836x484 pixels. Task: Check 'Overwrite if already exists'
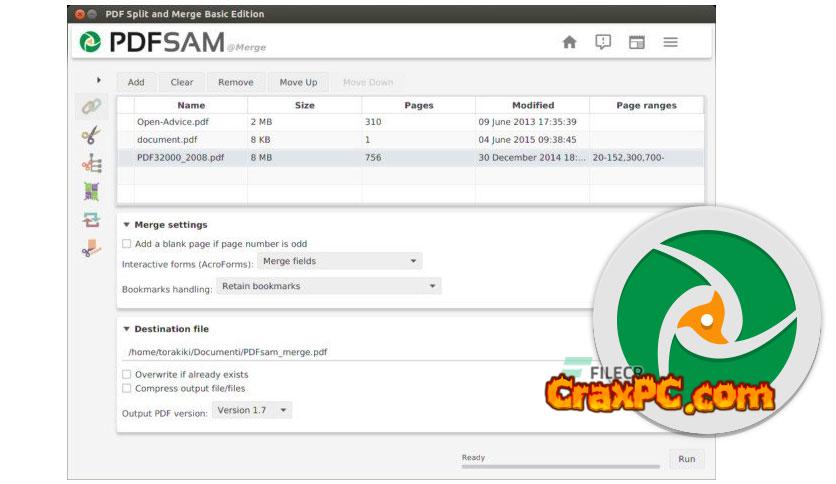(x=127, y=375)
